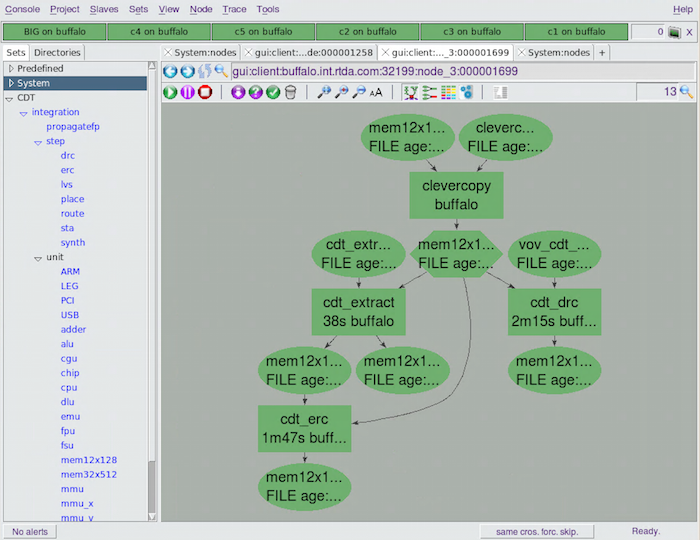Click the c1 on buffalo slave button
The image size is (700, 540).
[x=576, y=32]
